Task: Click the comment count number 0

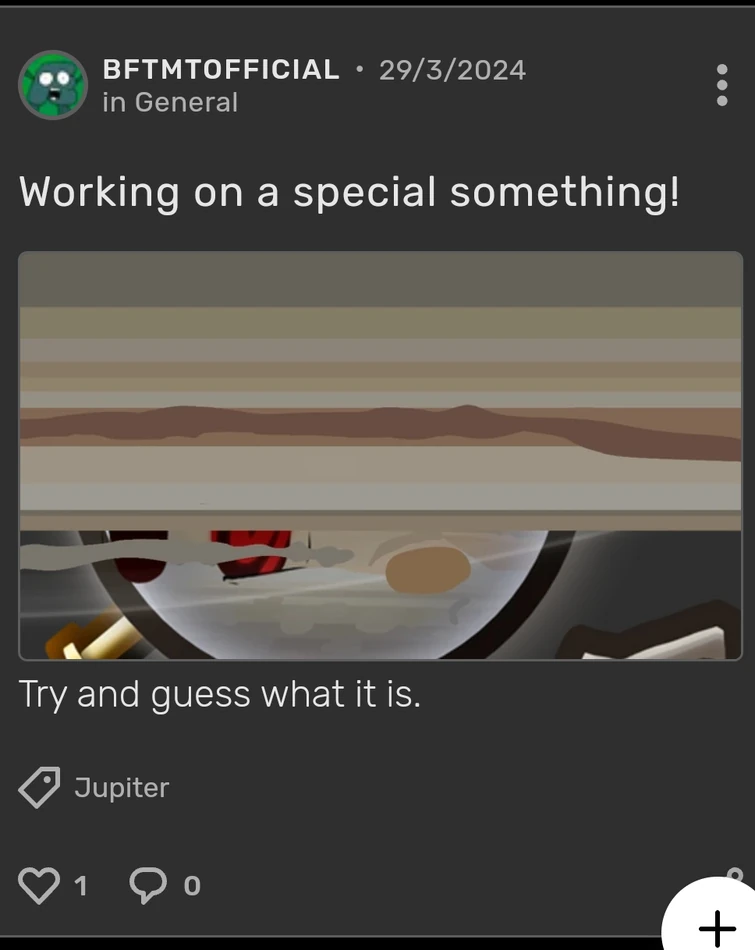Action: [x=192, y=886]
